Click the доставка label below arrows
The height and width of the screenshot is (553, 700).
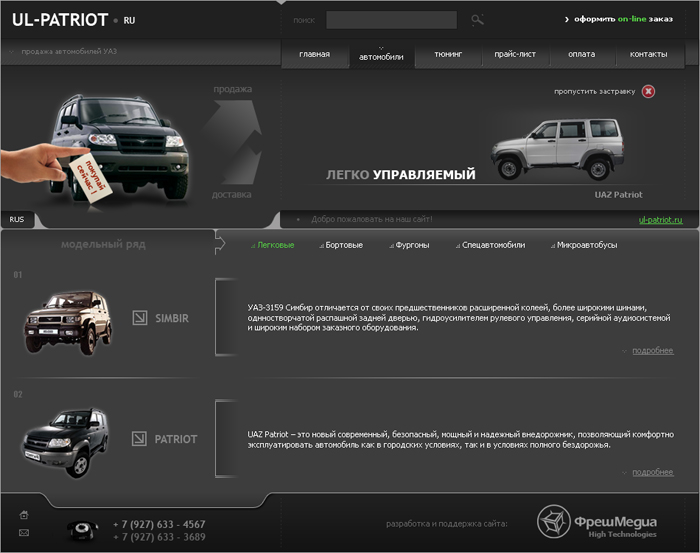231,195
